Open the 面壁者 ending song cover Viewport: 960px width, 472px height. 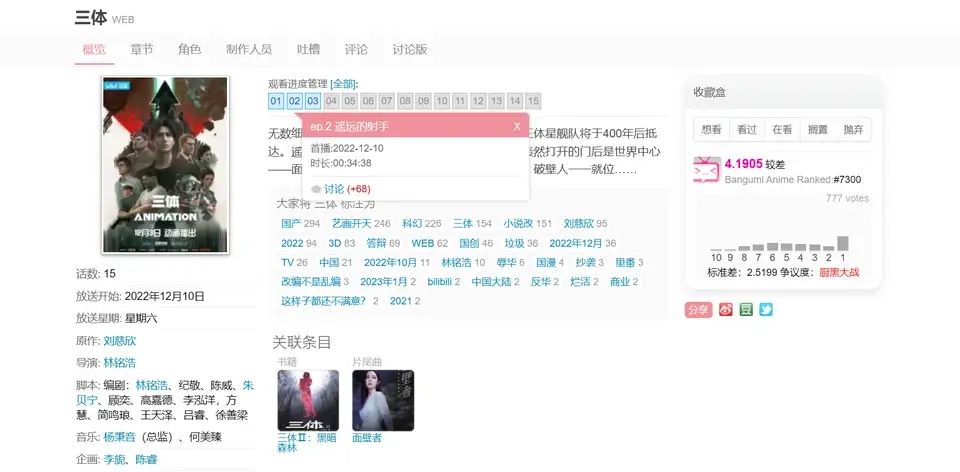(383, 400)
